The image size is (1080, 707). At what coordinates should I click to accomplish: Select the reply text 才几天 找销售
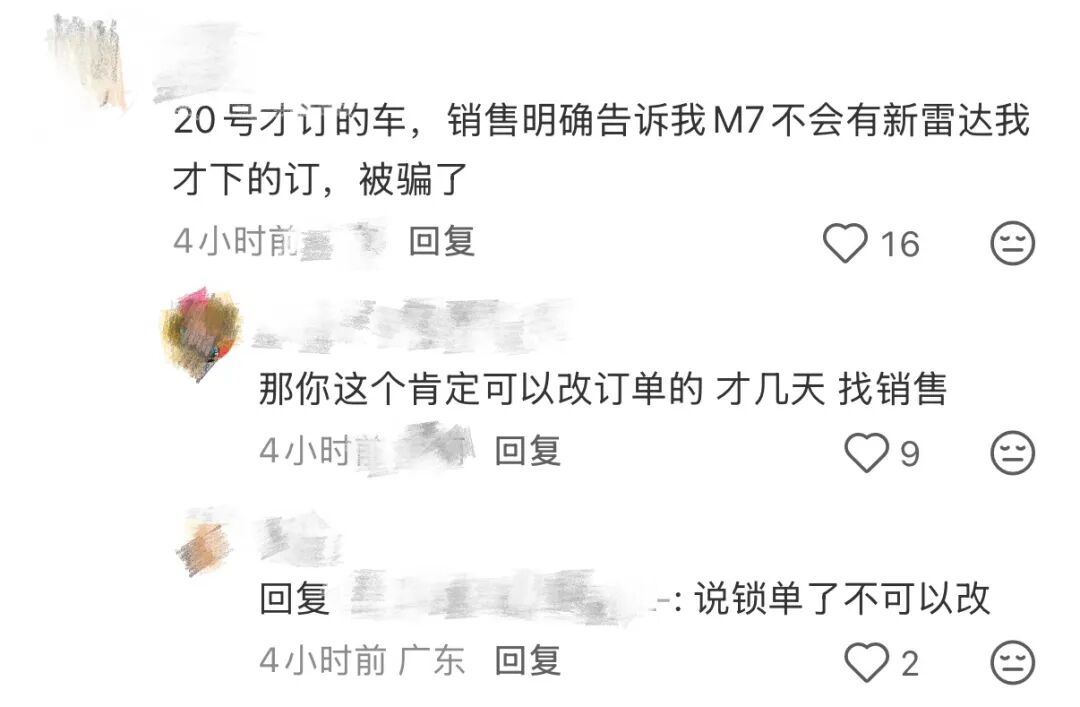[x=831, y=389]
